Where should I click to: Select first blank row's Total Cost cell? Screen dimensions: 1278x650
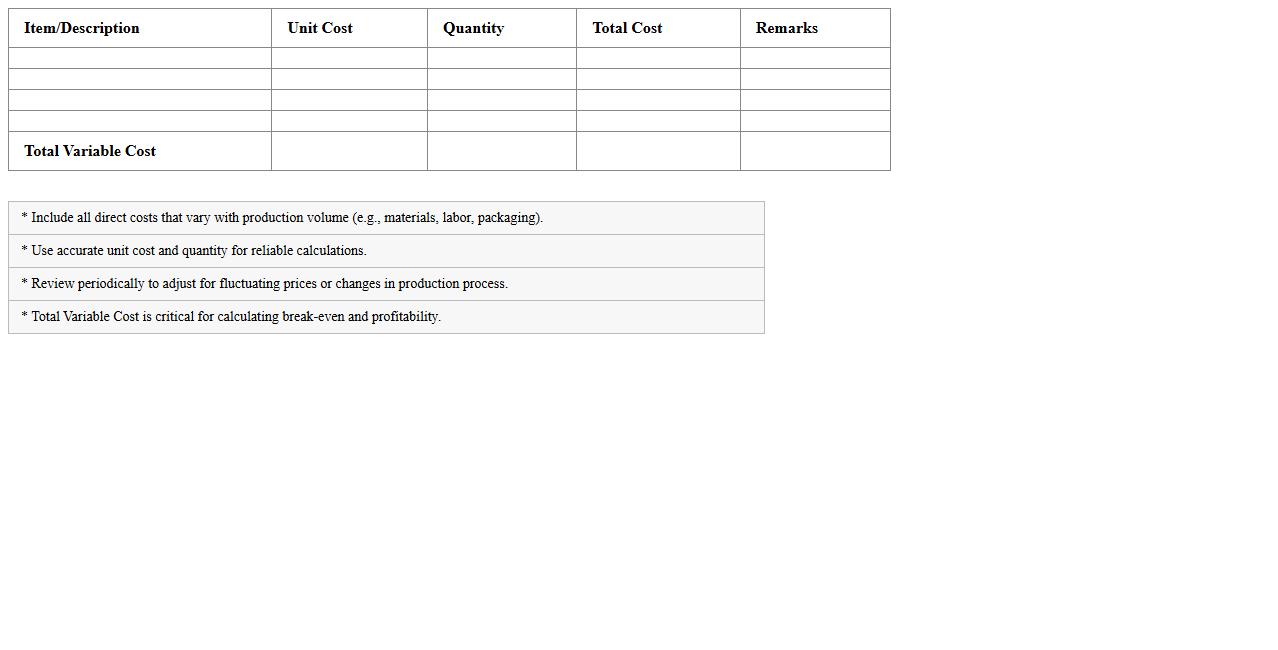pos(658,58)
